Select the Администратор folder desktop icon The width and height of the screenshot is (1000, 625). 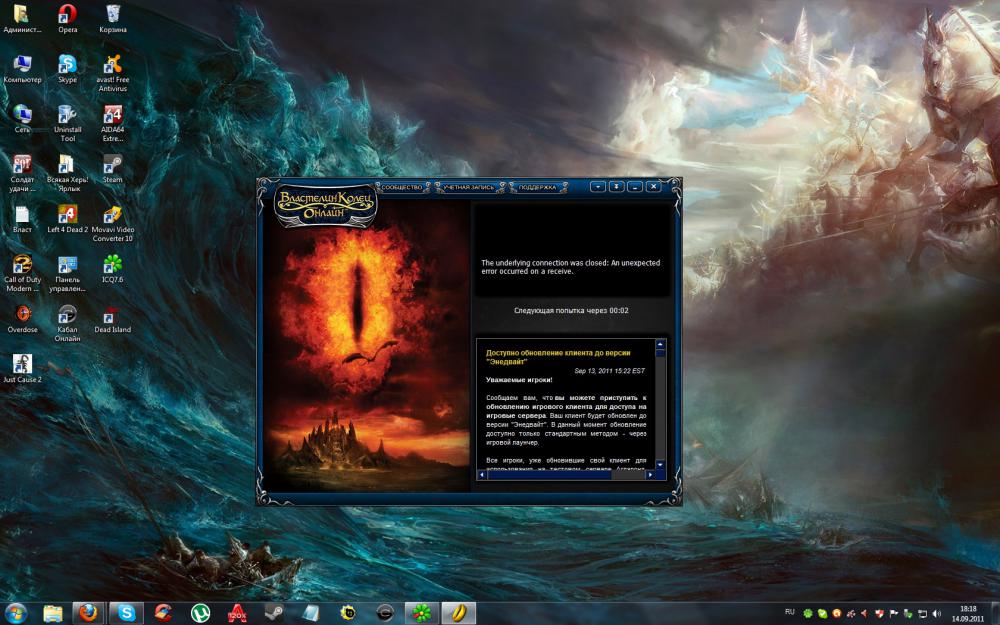[22, 18]
